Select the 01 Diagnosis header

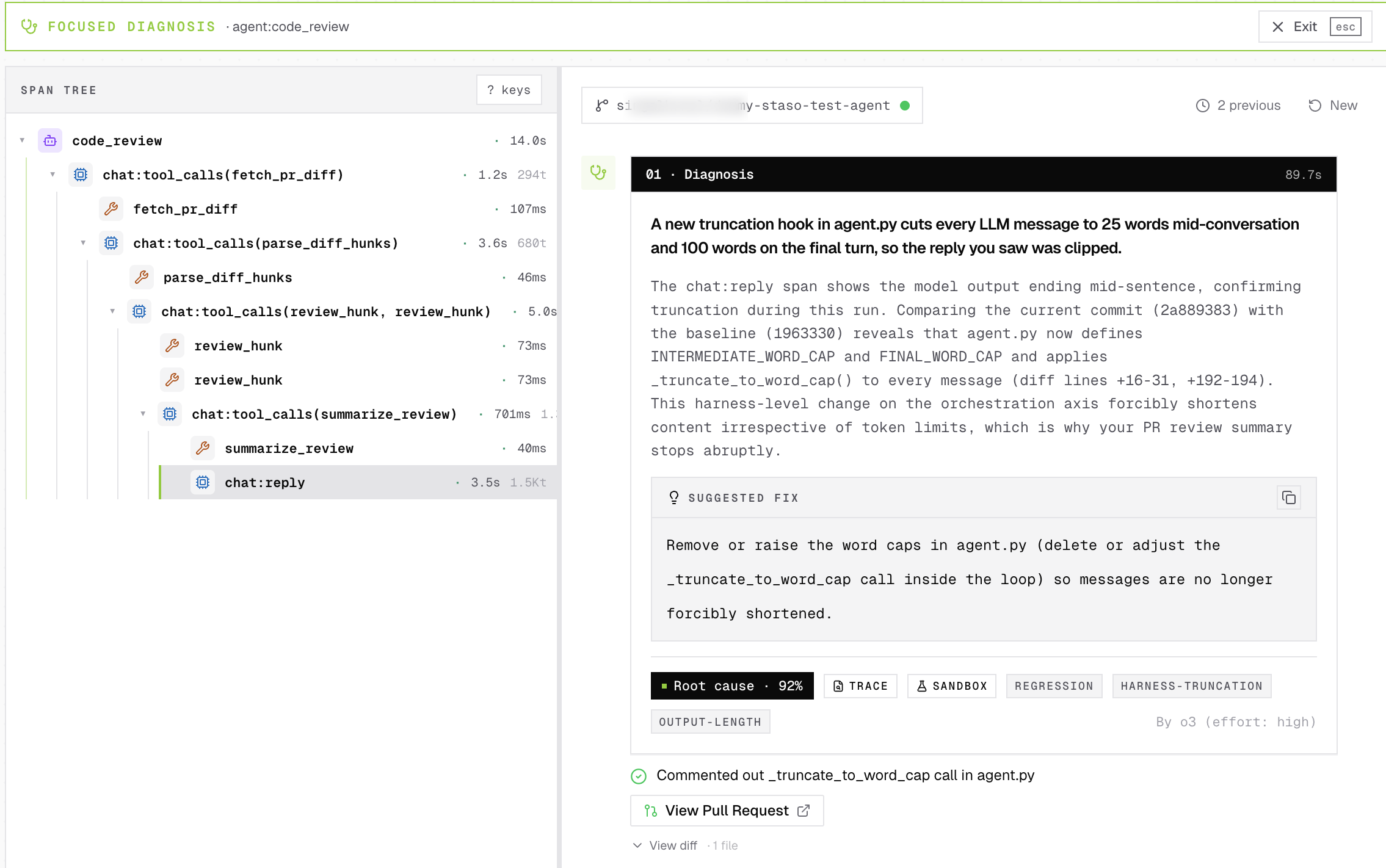pyautogui.click(x=699, y=174)
